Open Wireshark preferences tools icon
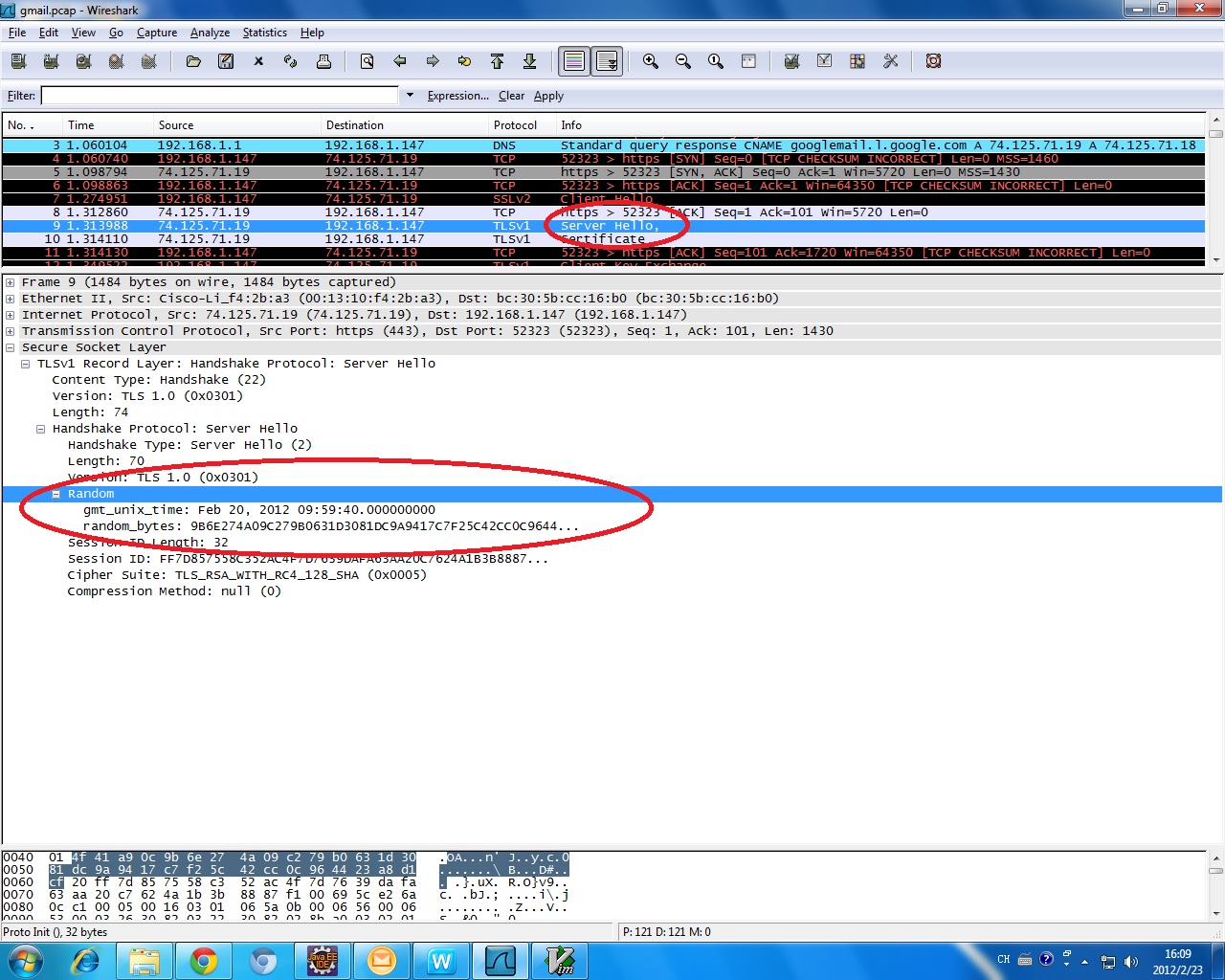1225x980 pixels. click(x=890, y=61)
